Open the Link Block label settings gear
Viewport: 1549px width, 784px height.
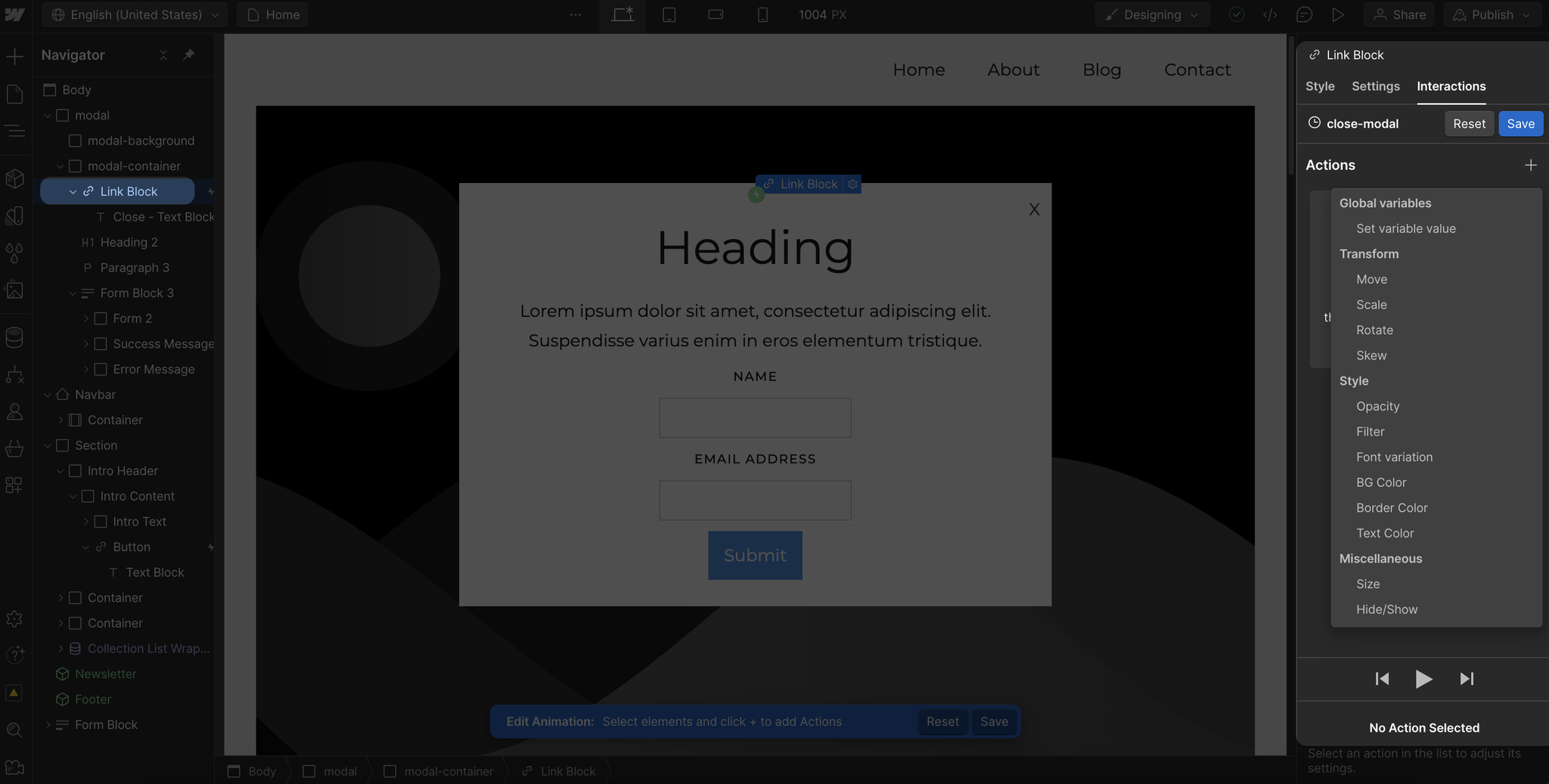[x=852, y=184]
